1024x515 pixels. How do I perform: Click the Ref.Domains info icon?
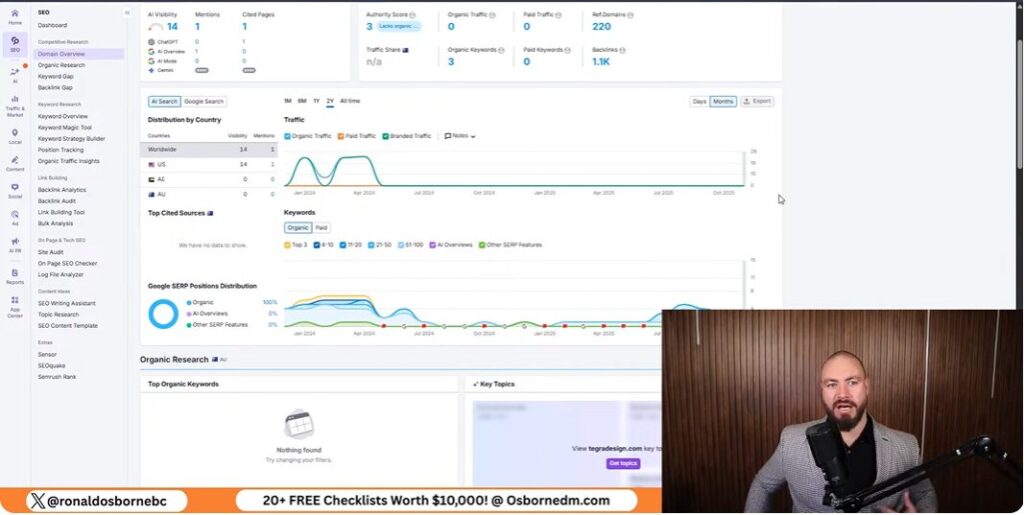630,14
